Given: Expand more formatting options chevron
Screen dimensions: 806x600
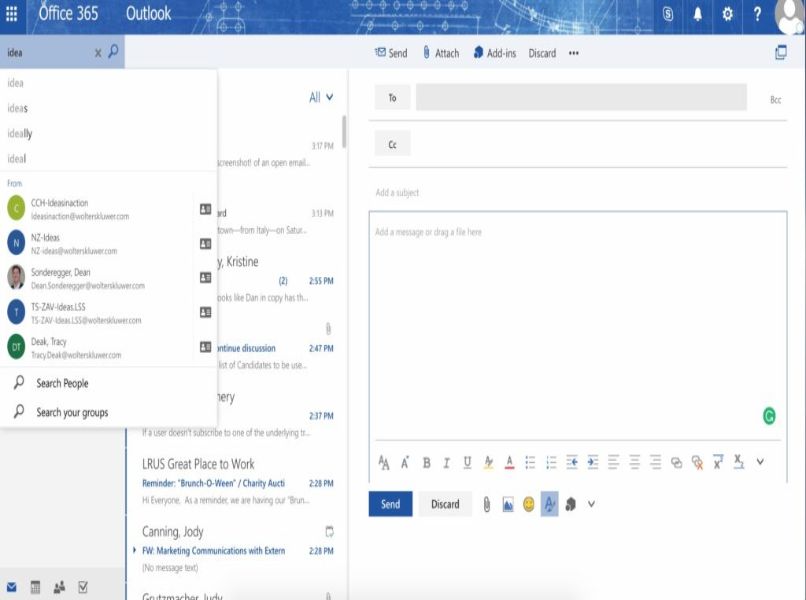Looking at the screenshot, I should pyautogui.click(x=760, y=462).
